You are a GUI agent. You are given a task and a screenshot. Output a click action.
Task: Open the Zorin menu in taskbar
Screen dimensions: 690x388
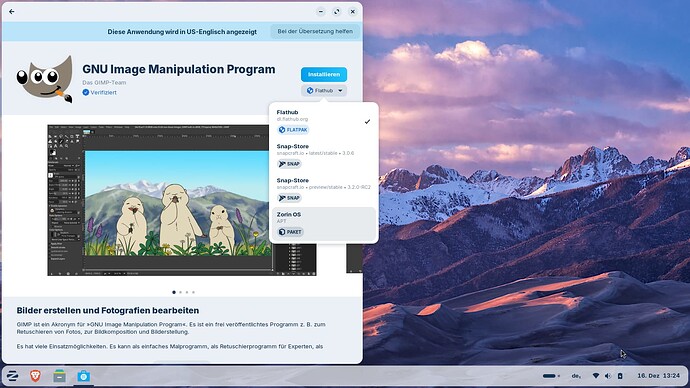coord(12,376)
